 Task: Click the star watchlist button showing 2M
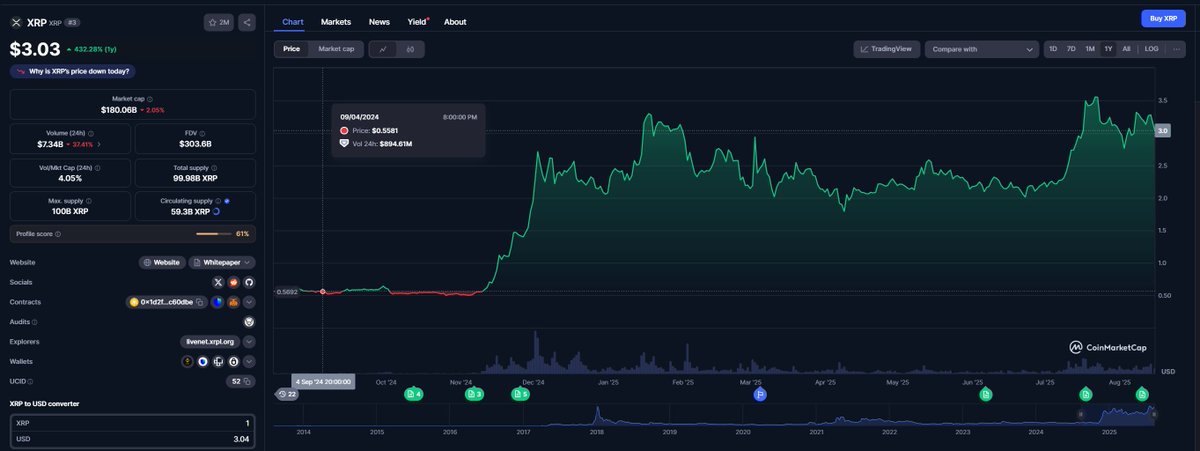point(219,22)
